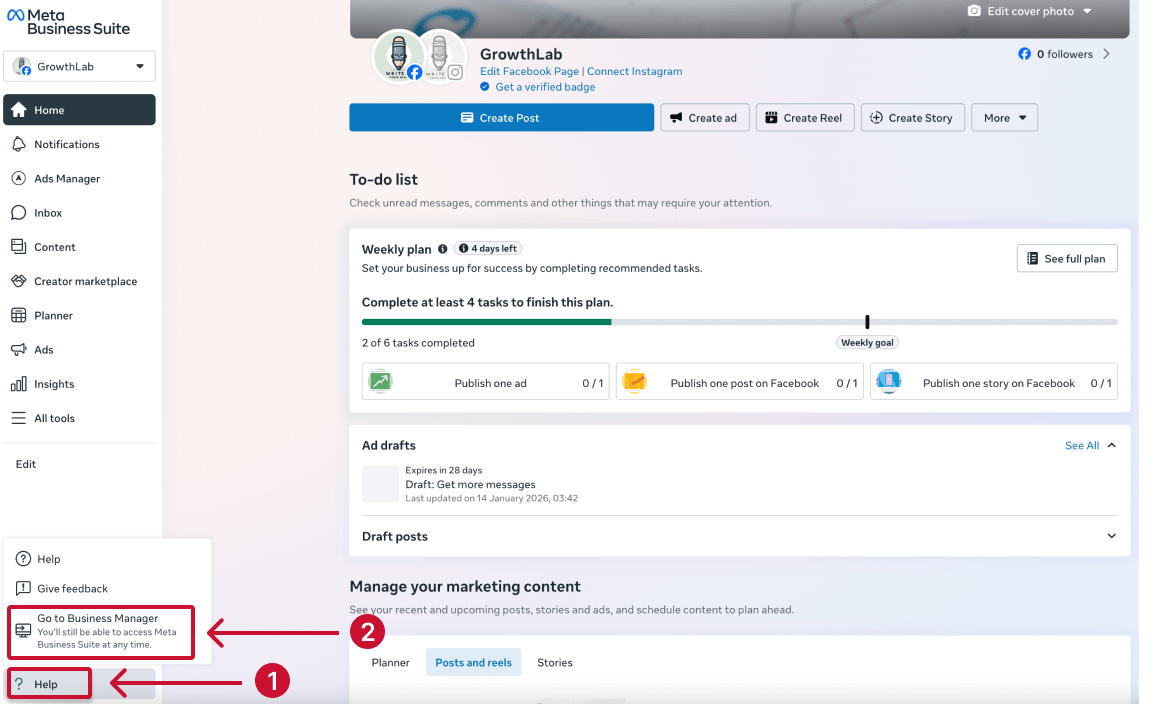Click the blue verified badge icon
Image resolution: width=1153 pixels, height=704 pixels.
pyautogui.click(x=485, y=87)
